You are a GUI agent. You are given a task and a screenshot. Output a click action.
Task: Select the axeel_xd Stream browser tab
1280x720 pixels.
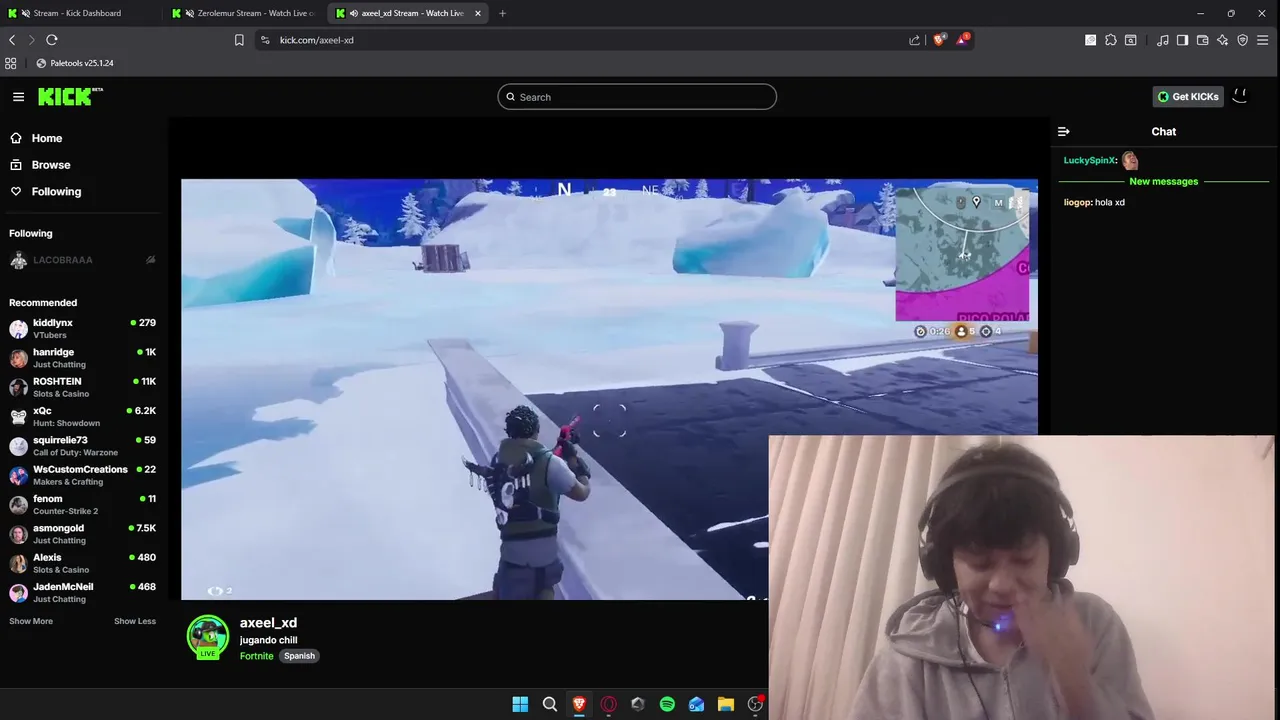point(410,13)
